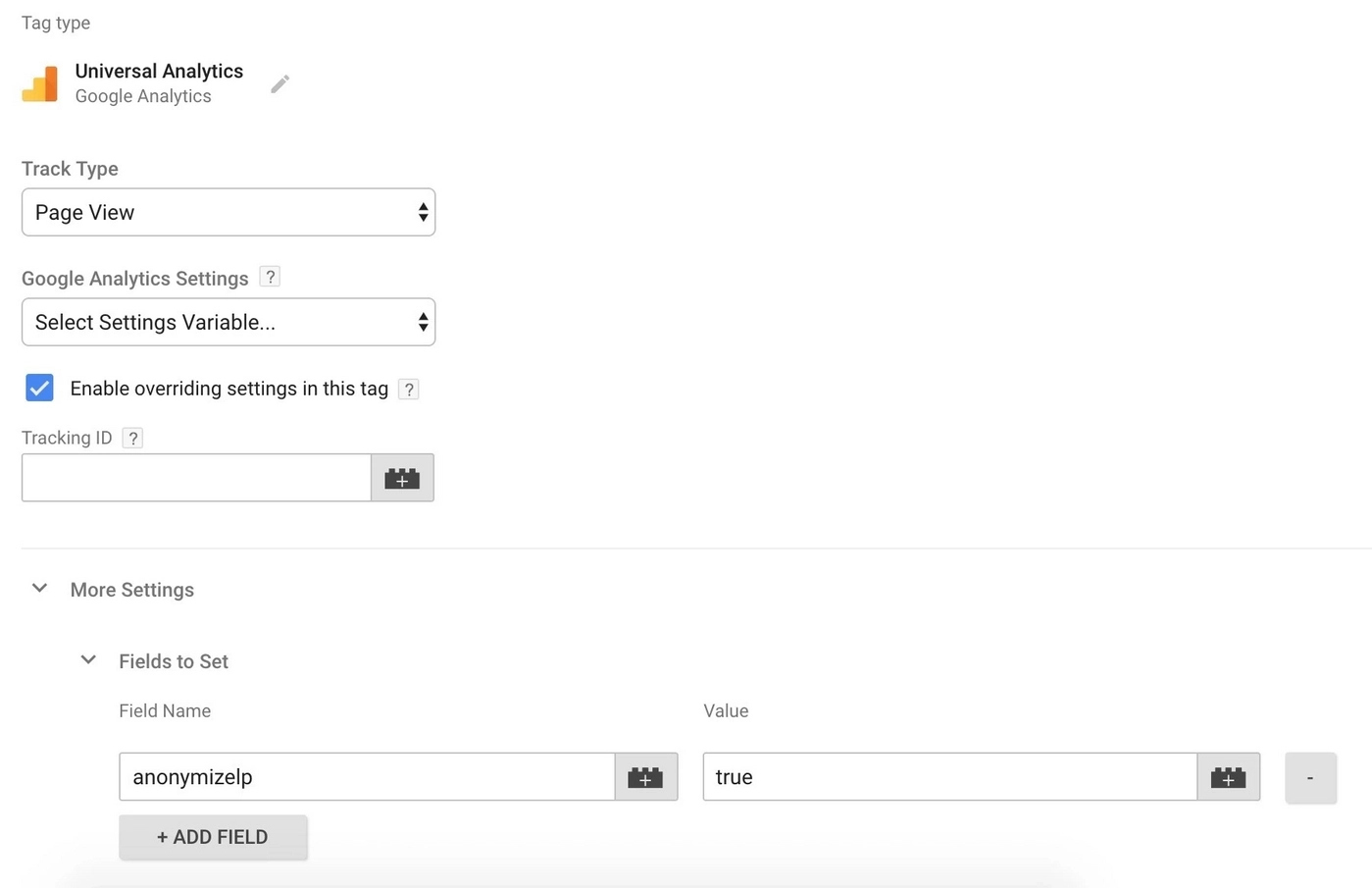Open the Select Settings Variable dropdown

coord(229,322)
